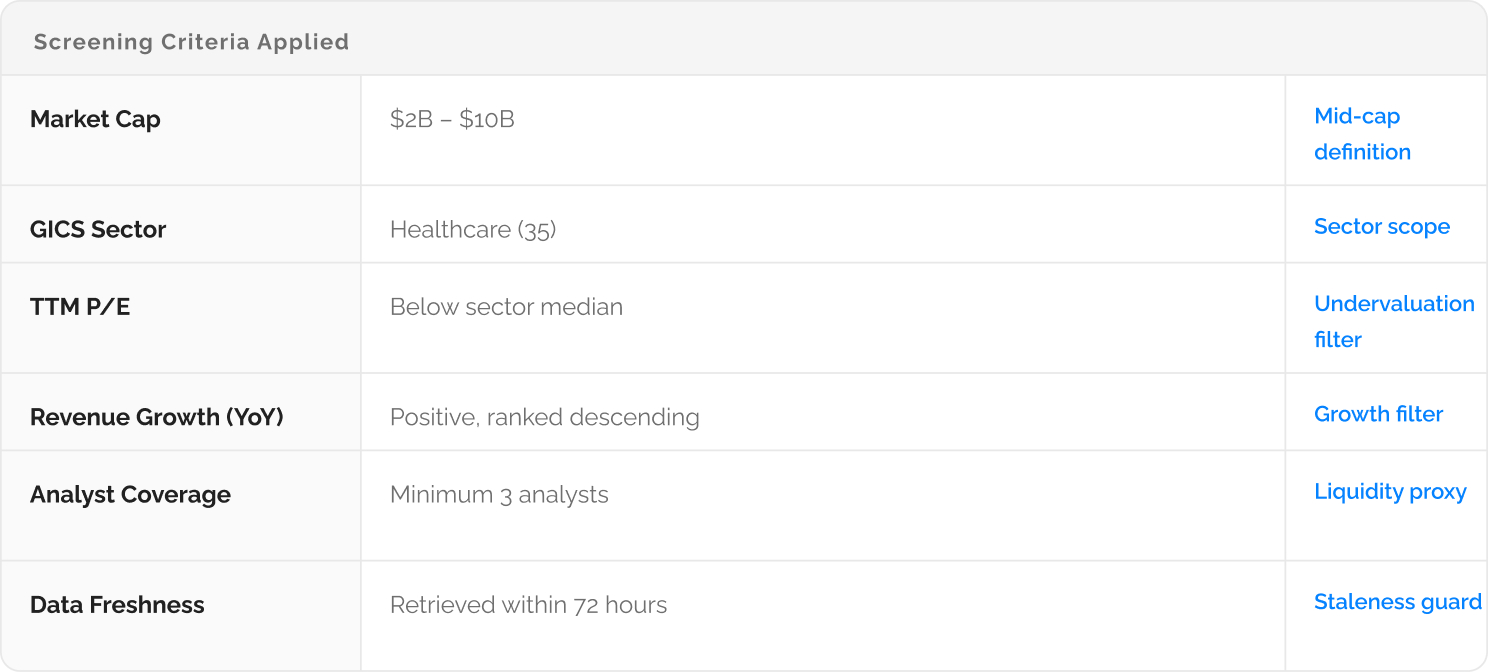Click the $10B upper bound value

point(487,120)
